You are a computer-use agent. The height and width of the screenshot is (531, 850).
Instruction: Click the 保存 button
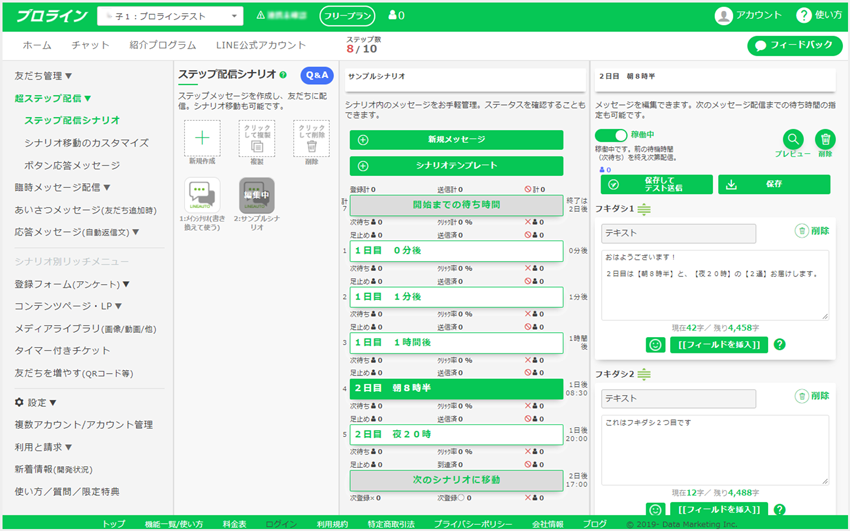click(x=774, y=184)
